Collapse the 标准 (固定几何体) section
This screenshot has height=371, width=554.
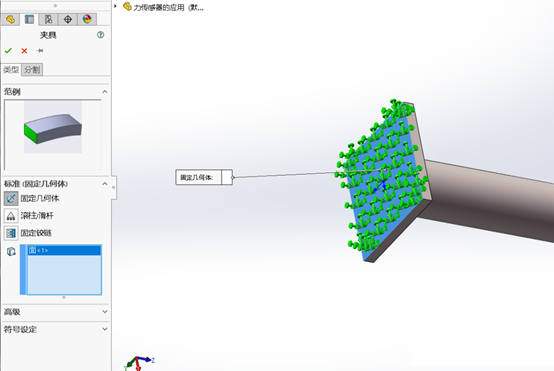click(x=105, y=184)
